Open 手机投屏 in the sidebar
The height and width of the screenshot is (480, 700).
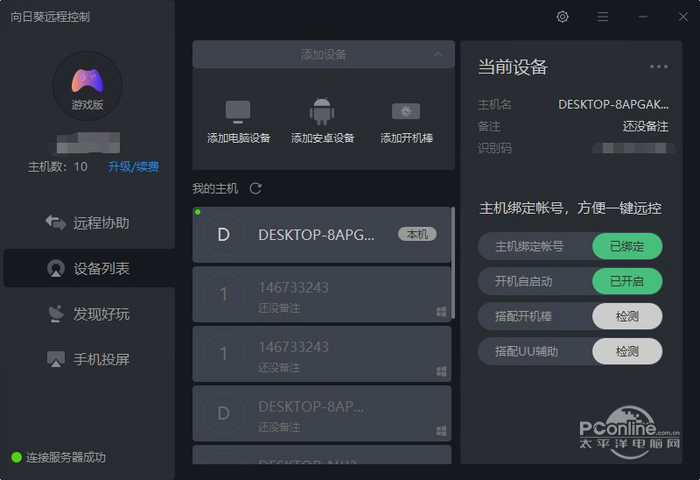pos(89,359)
